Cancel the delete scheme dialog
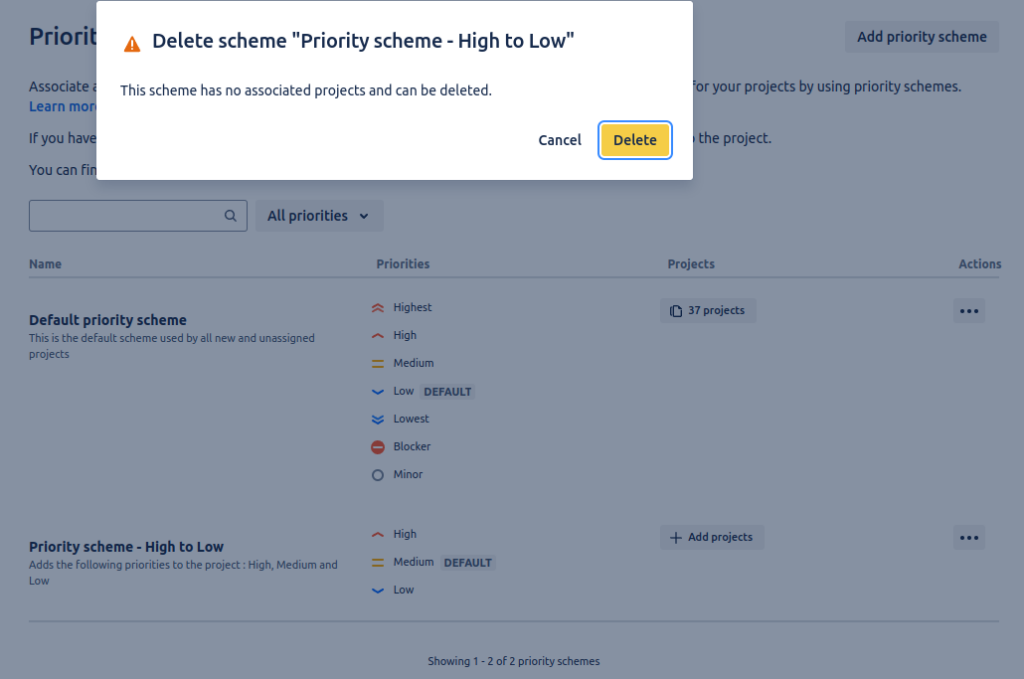The image size is (1024, 679). pos(559,140)
